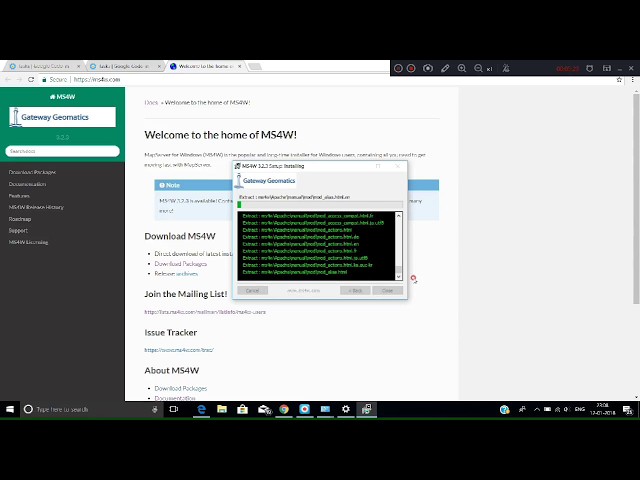Open the recorder's layout panel icon
This screenshot has height=480, width=640.
[x=607, y=68]
